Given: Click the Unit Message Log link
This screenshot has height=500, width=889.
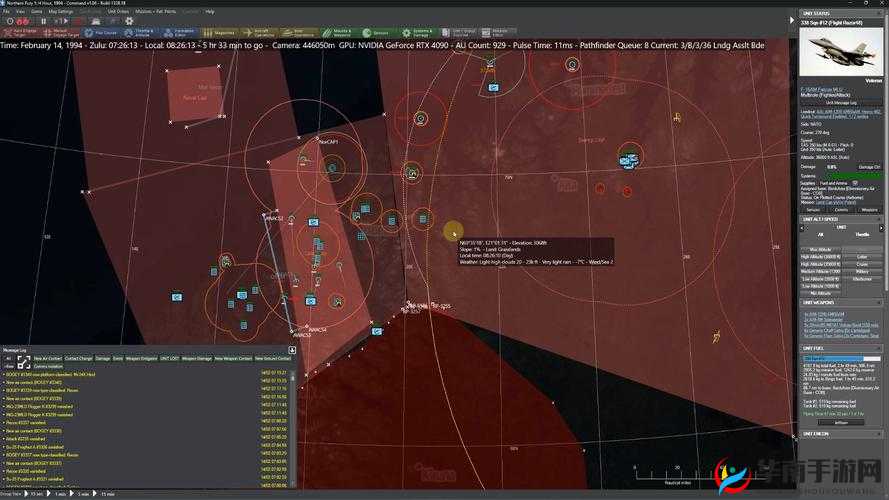Looking at the screenshot, I should click(x=840, y=102).
